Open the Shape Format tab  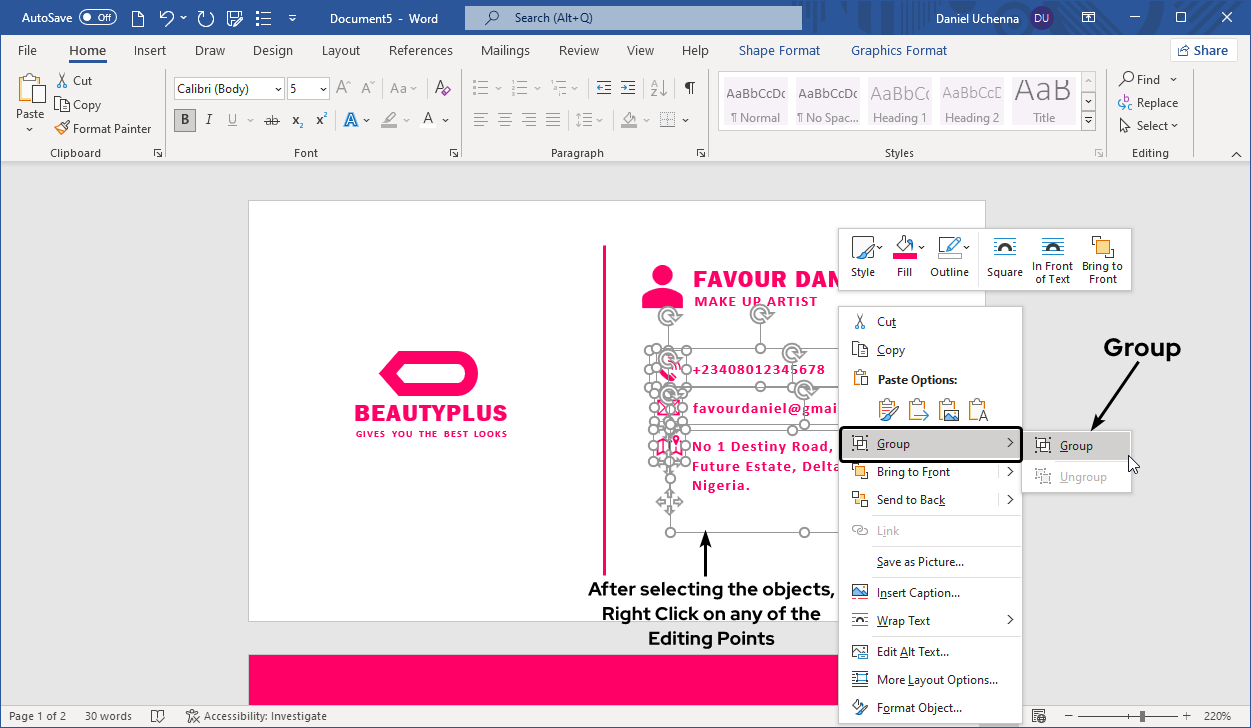coord(779,50)
